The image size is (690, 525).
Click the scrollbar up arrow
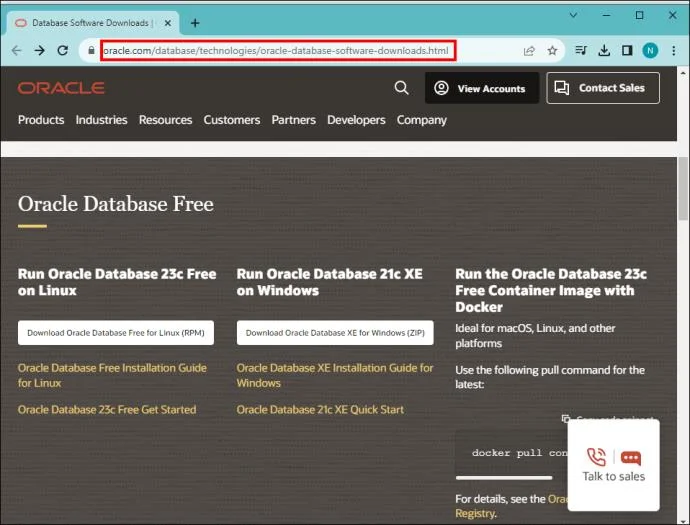coord(683,73)
